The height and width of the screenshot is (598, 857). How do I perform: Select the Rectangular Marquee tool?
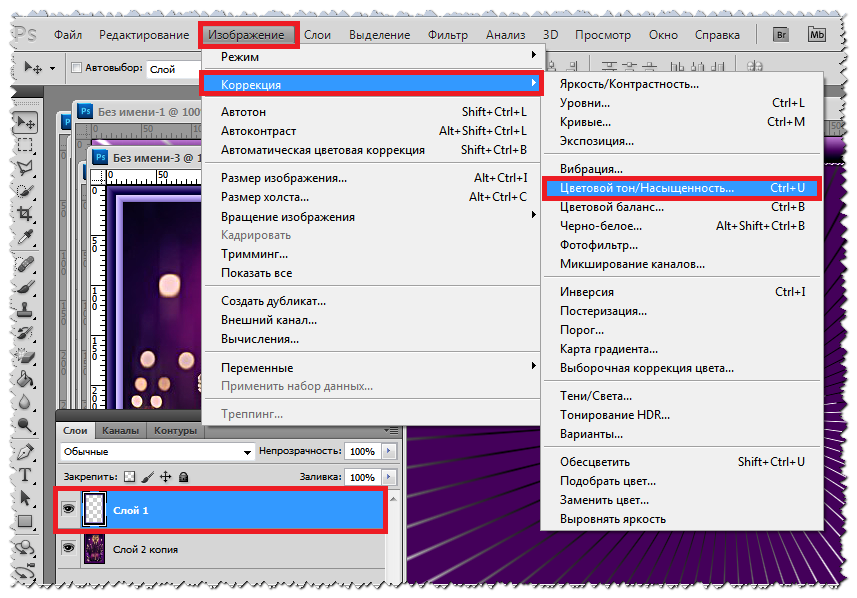25,145
